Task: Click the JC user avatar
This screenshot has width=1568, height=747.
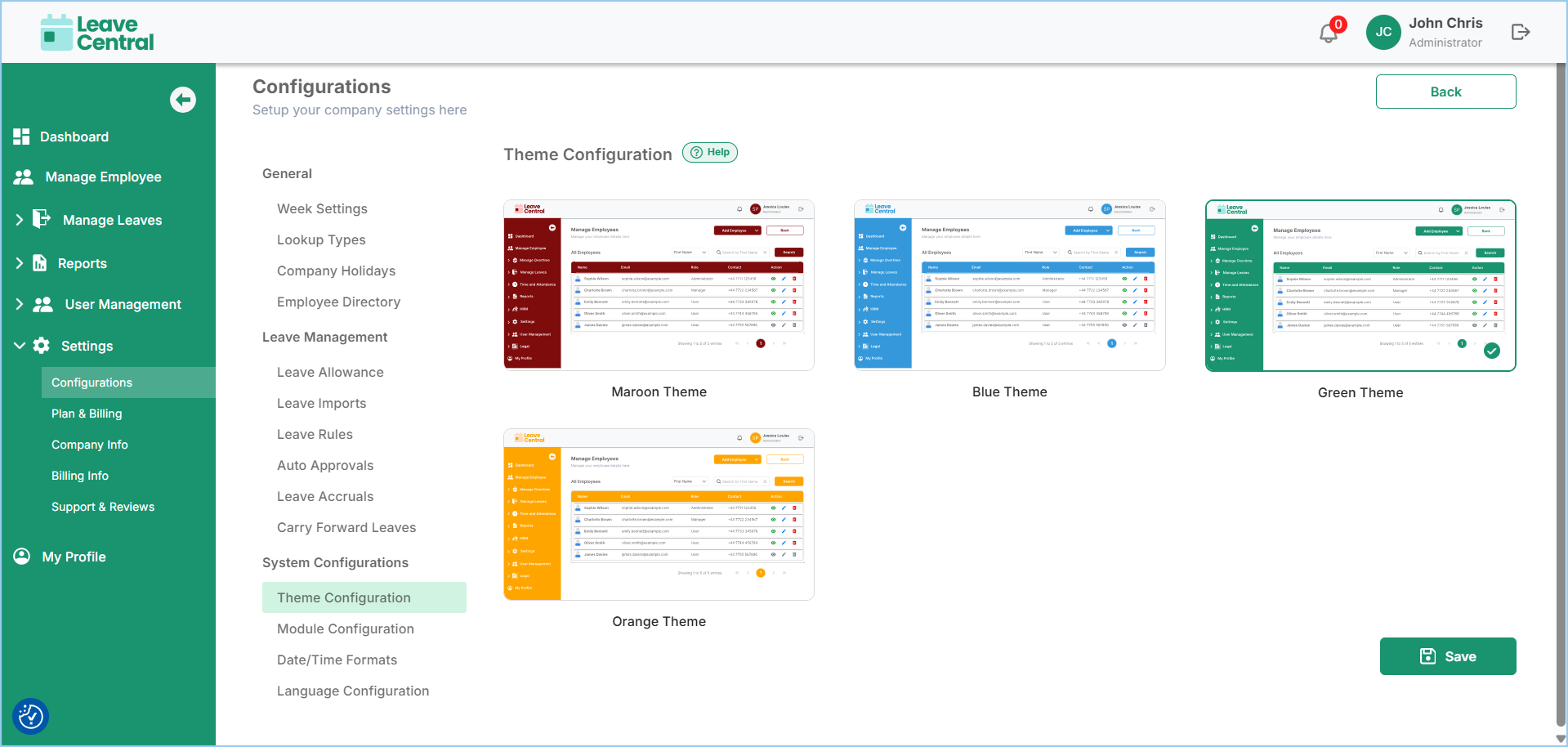Action: tap(1383, 33)
